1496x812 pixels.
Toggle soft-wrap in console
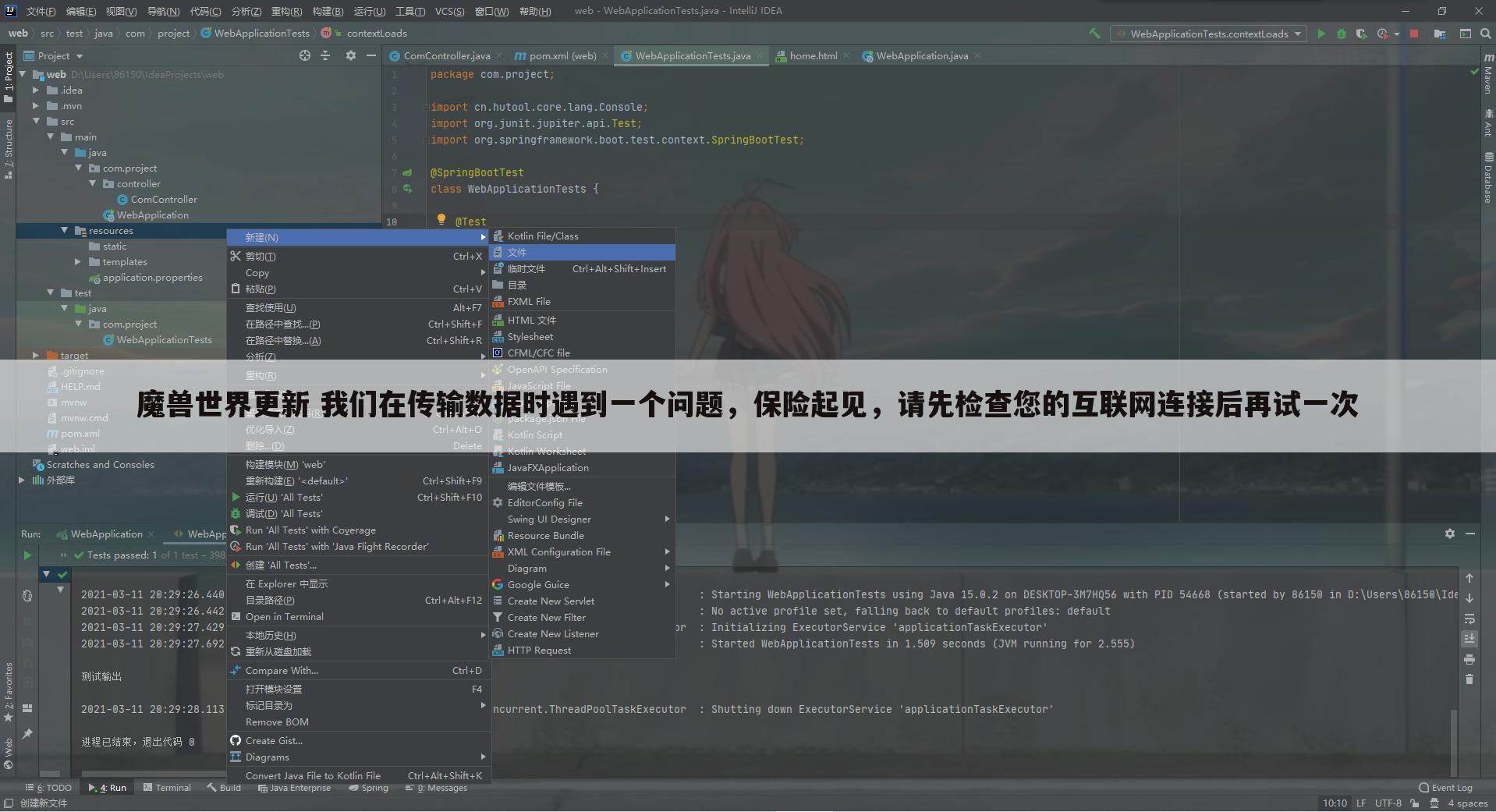click(1469, 619)
